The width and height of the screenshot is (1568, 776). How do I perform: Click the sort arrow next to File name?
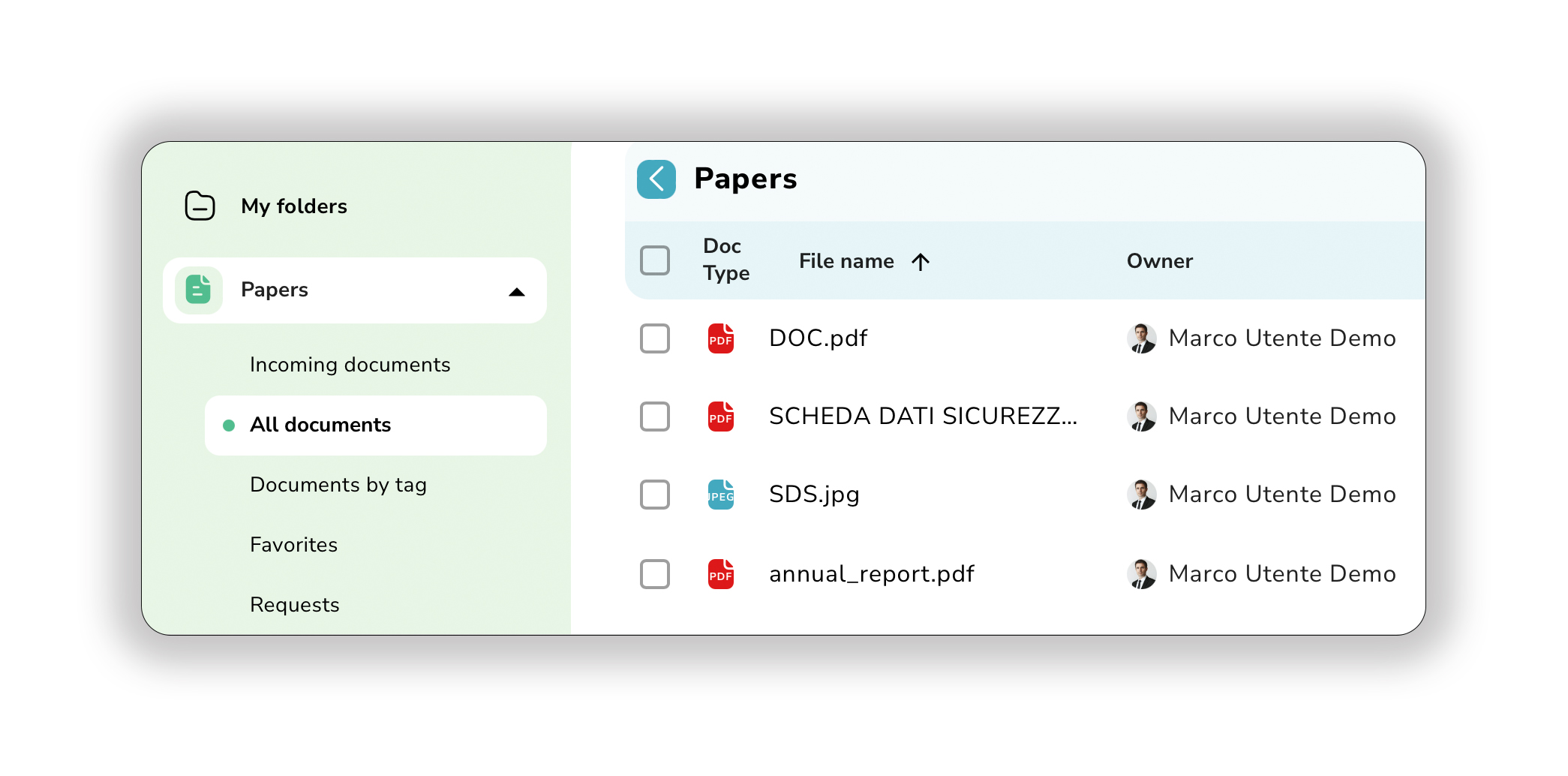[x=921, y=261]
